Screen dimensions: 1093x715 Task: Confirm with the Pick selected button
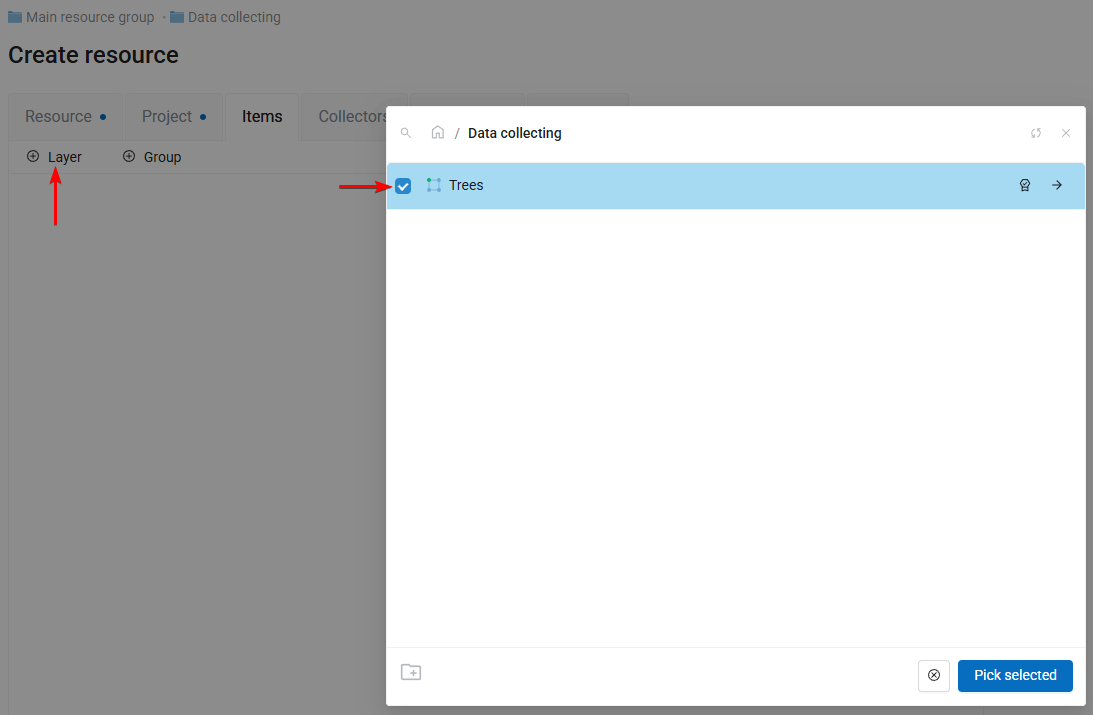(x=1015, y=676)
